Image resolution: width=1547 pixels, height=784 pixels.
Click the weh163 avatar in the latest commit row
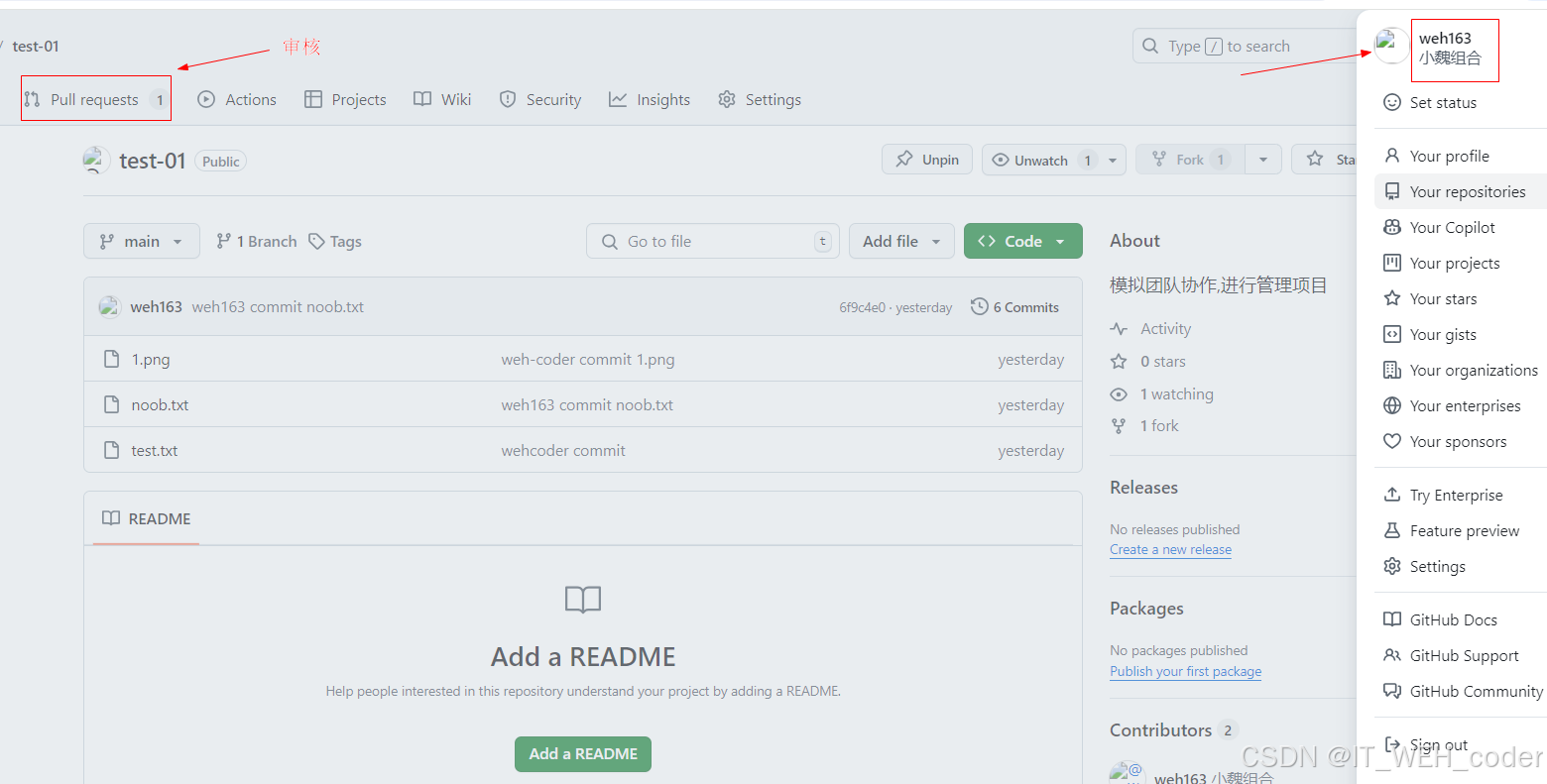point(109,307)
